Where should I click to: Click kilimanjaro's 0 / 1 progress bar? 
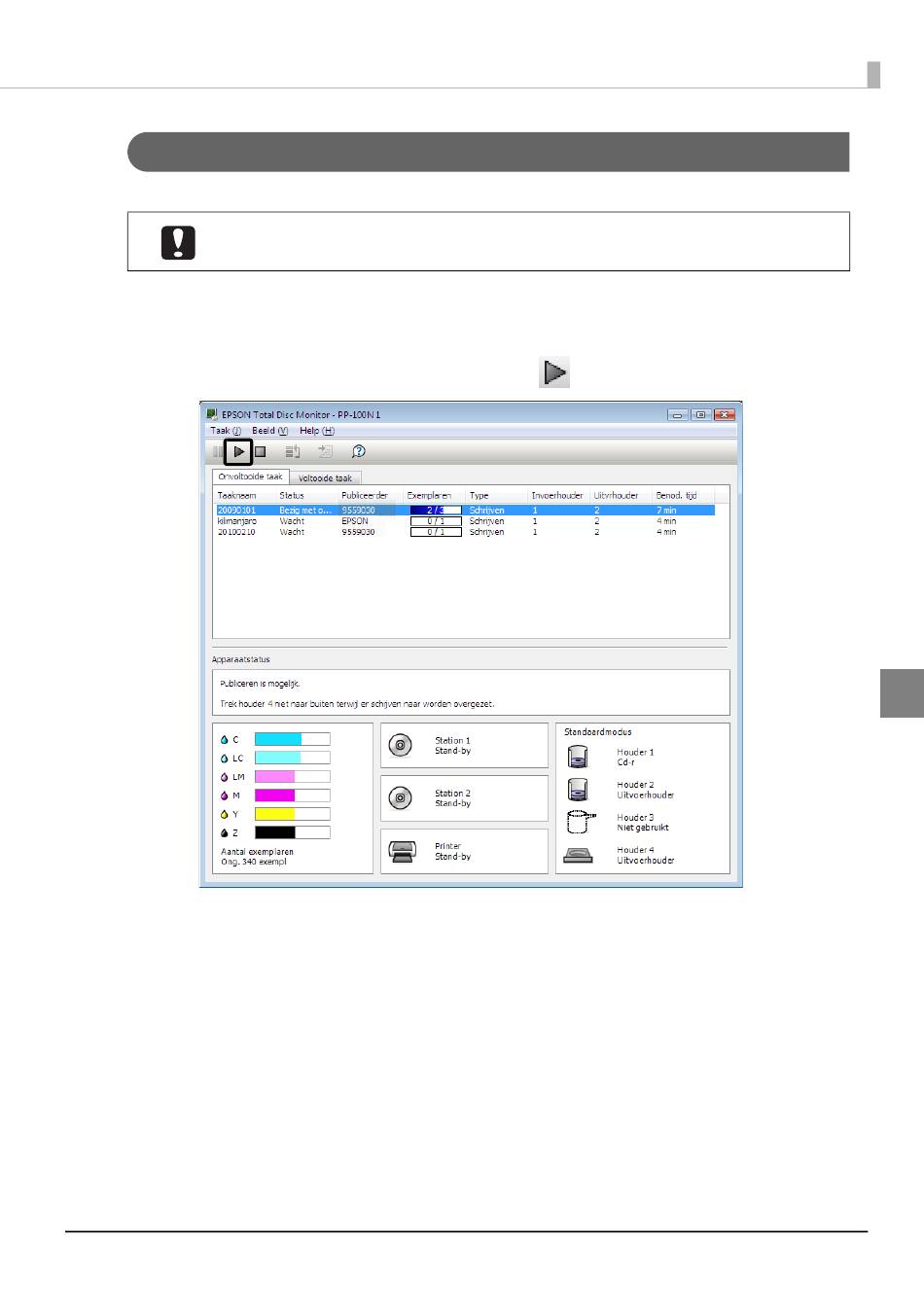click(x=436, y=521)
